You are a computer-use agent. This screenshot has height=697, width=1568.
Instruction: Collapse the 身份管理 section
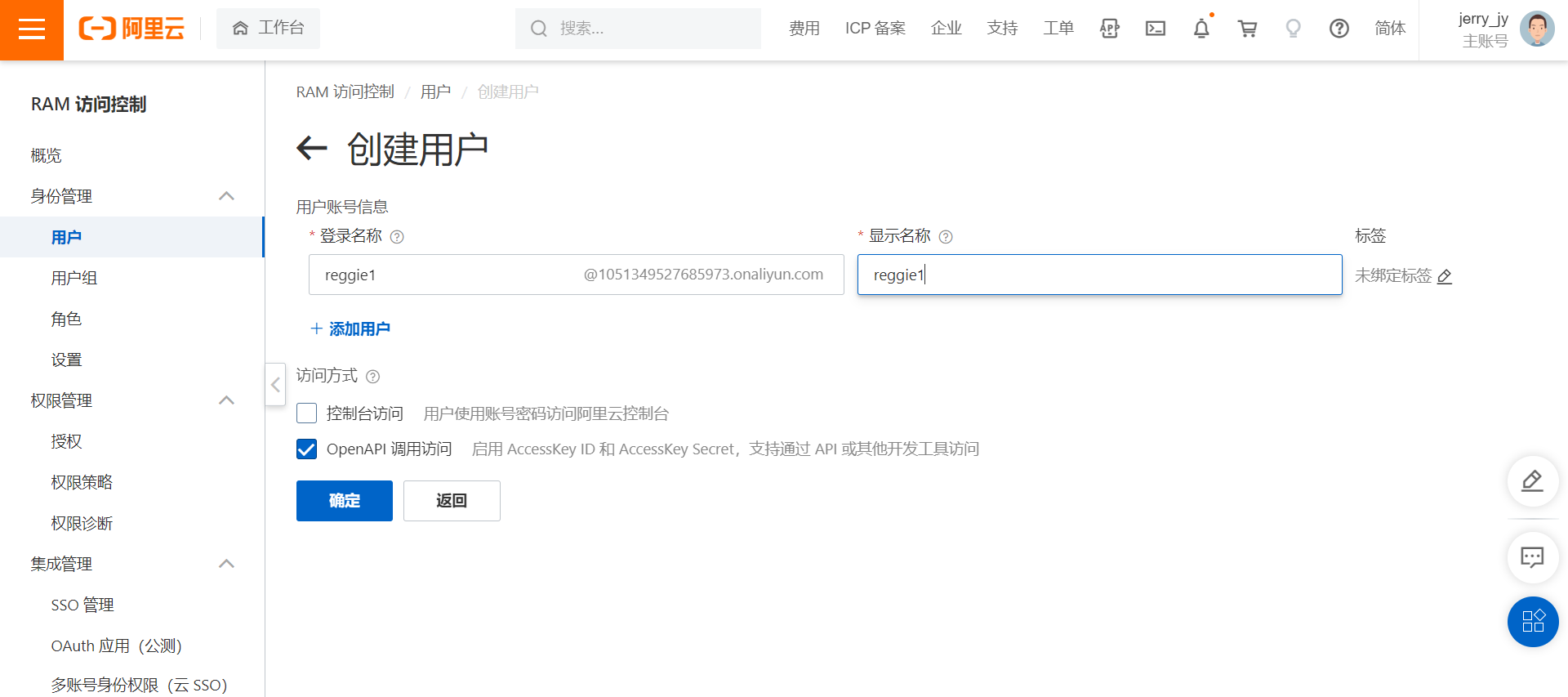227,196
